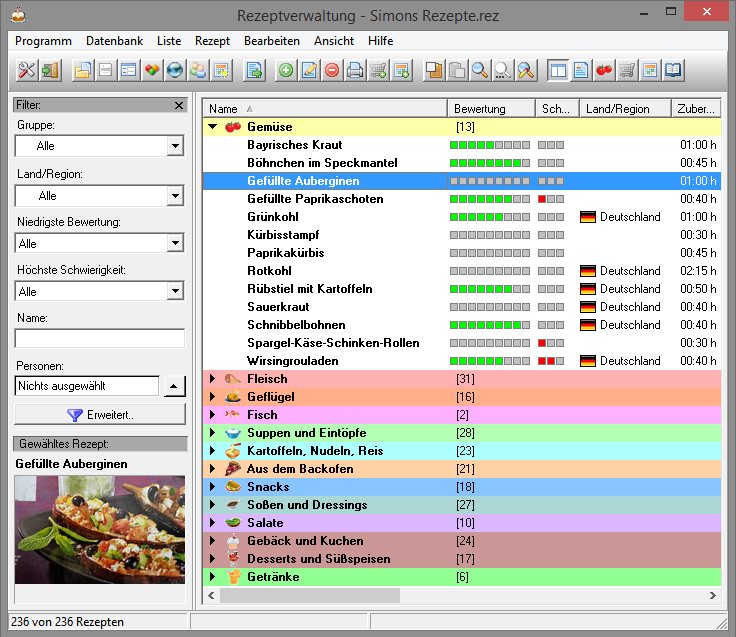Click the red minus delete recipe icon
Viewport: 736px width, 637px height.
coord(331,70)
